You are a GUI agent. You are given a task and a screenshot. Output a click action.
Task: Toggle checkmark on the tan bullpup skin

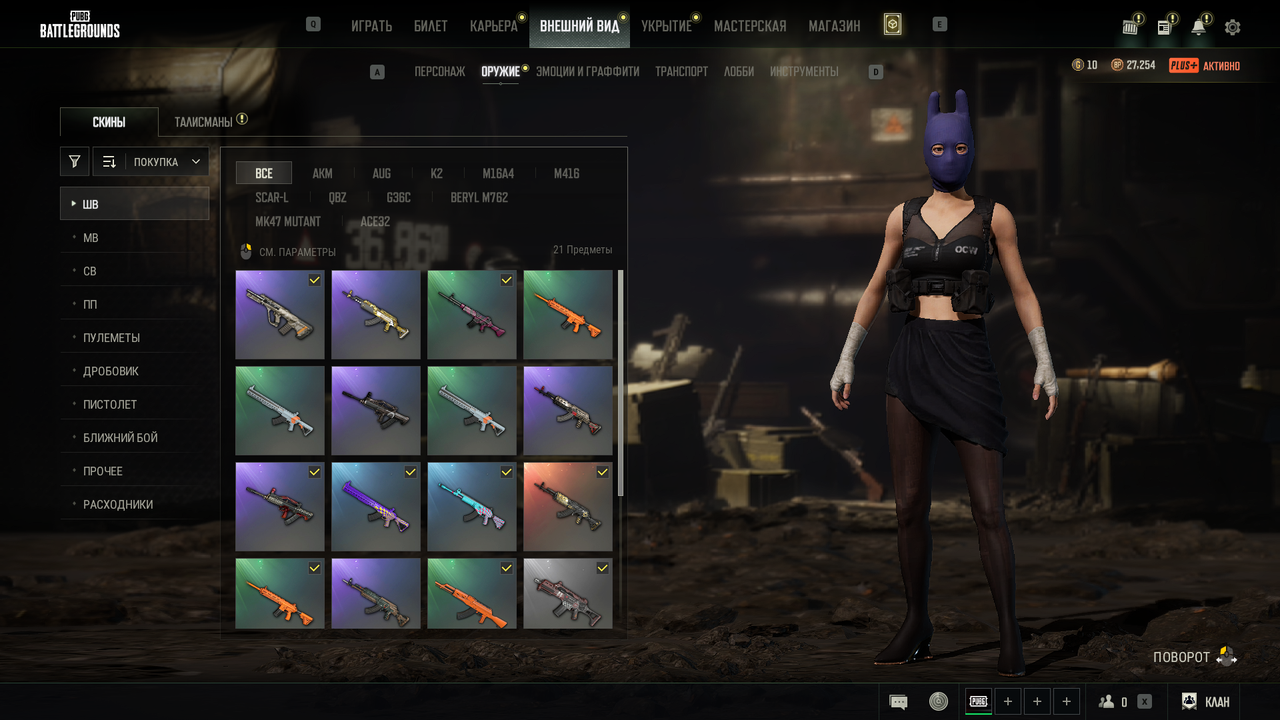pos(314,280)
